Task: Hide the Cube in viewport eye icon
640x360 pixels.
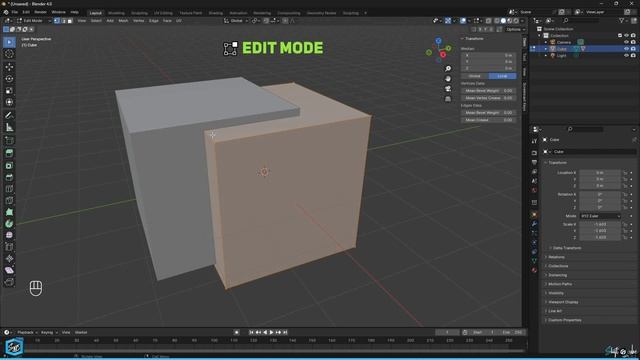Action: (x=626, y=49)
